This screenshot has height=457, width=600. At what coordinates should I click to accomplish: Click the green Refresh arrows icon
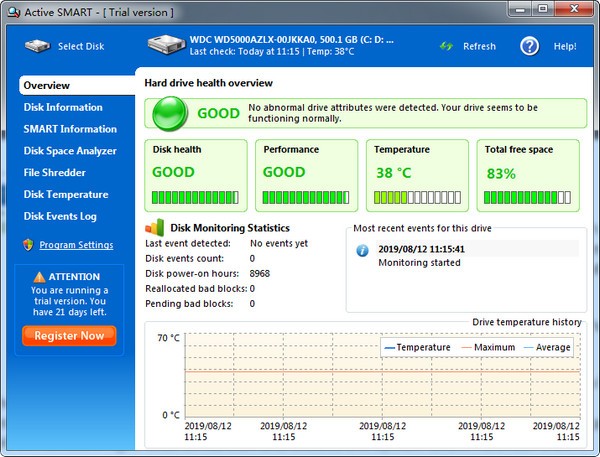[x=446, y=46]
